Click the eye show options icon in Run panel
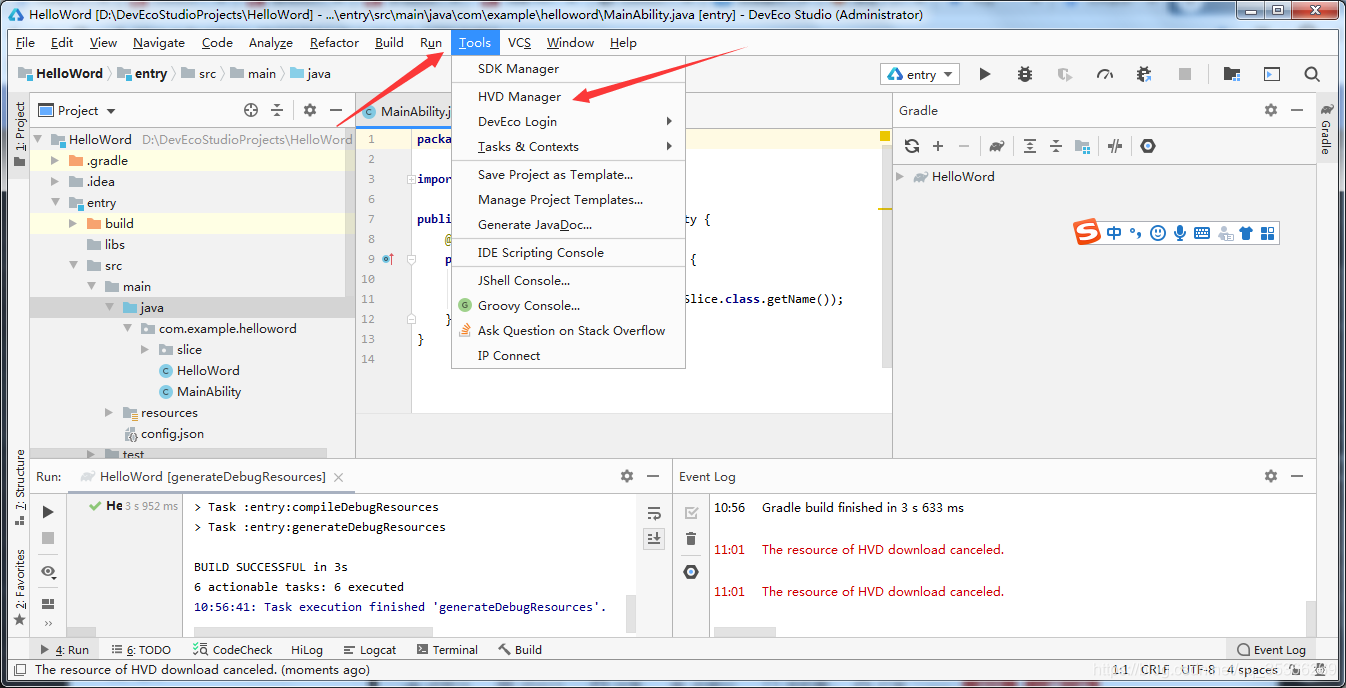1346x688 pixels. click(x=48, y=572)
